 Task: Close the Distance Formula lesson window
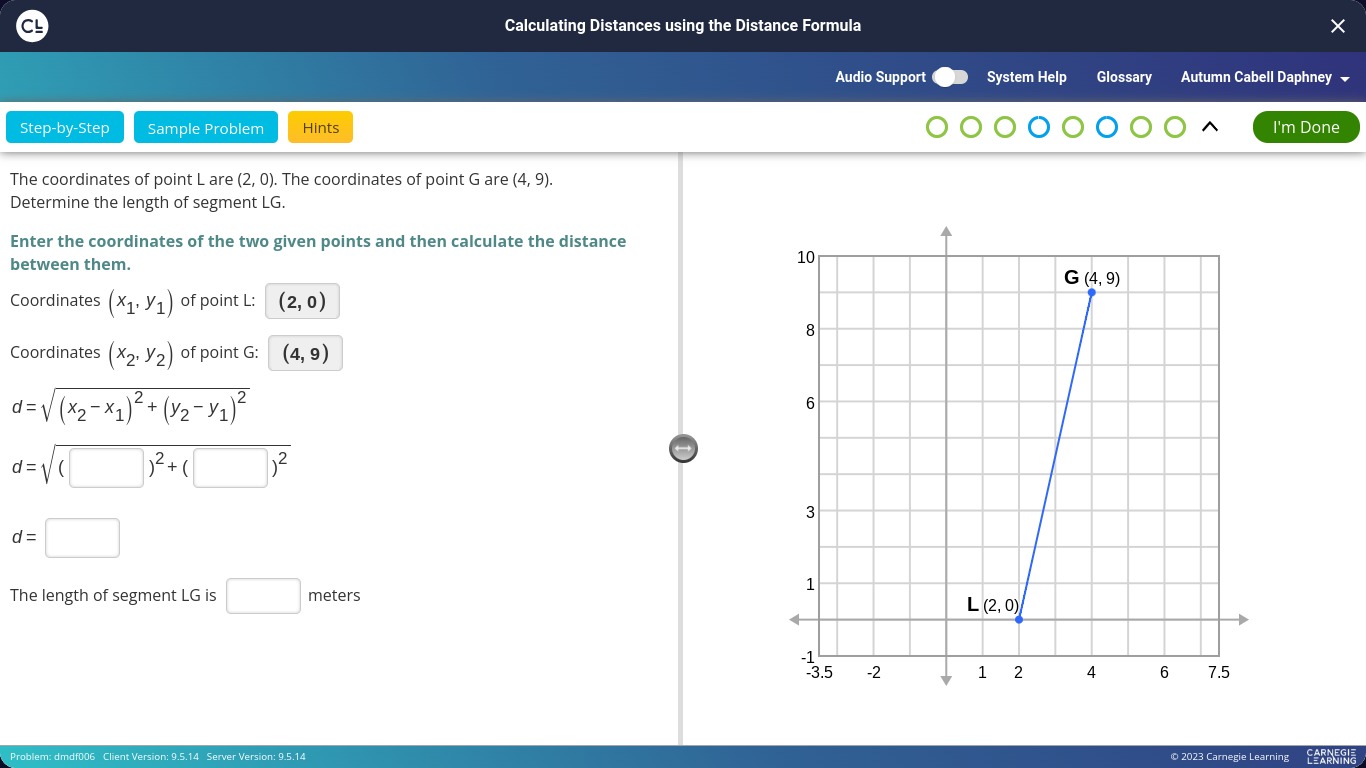(x=1337, y=26)
